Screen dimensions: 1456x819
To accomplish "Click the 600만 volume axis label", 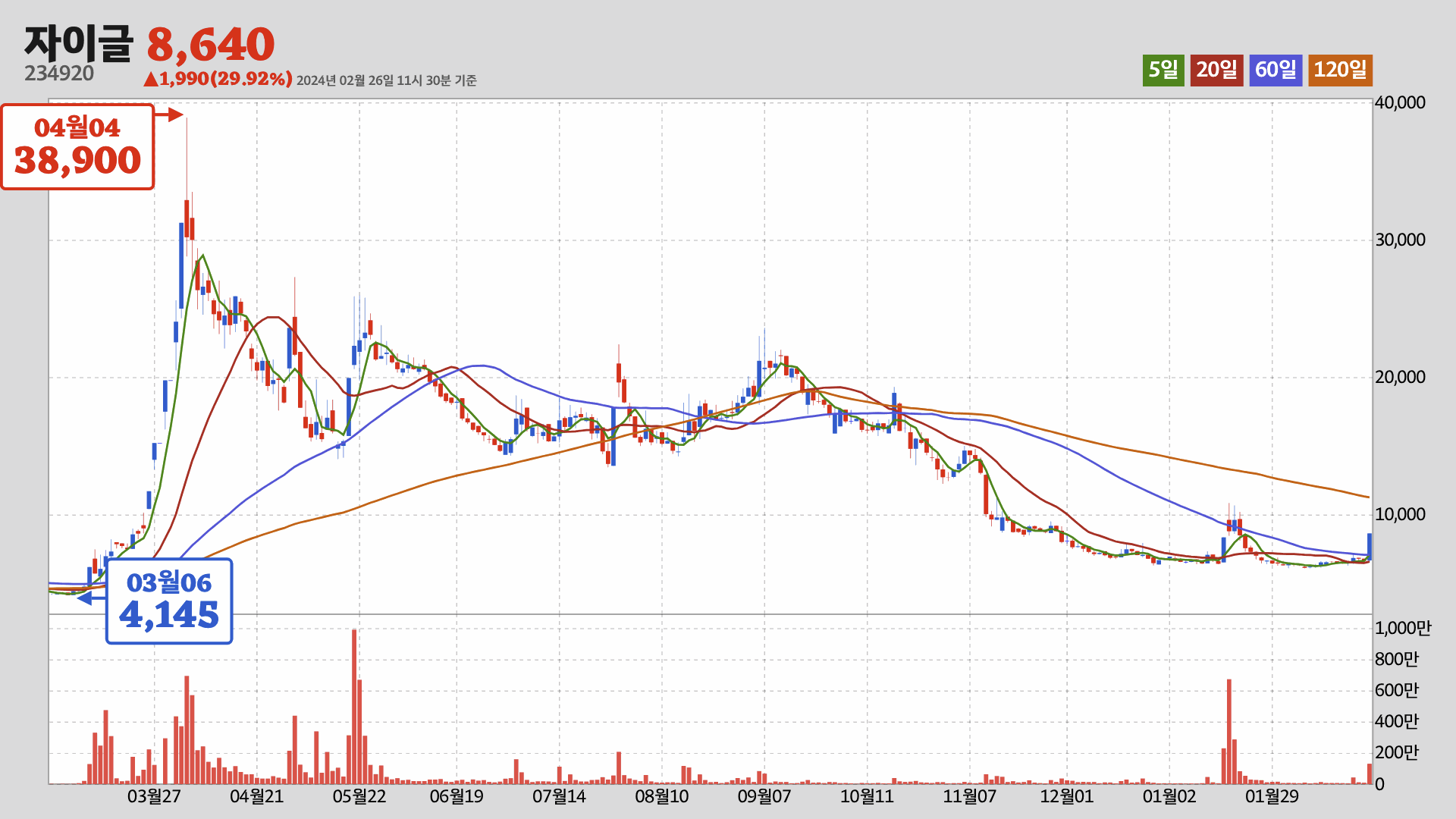I will [x=1397, y=690].
